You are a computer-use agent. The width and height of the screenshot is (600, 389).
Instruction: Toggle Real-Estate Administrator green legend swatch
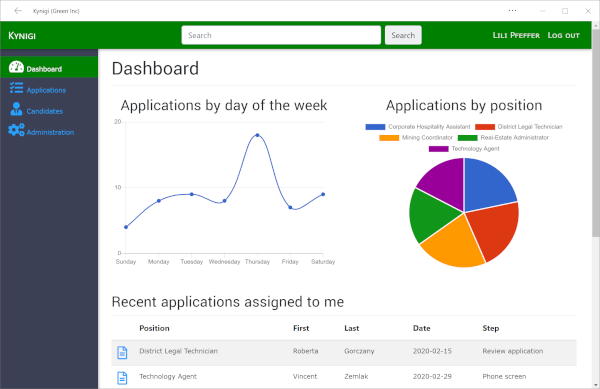tap(468, 138)
